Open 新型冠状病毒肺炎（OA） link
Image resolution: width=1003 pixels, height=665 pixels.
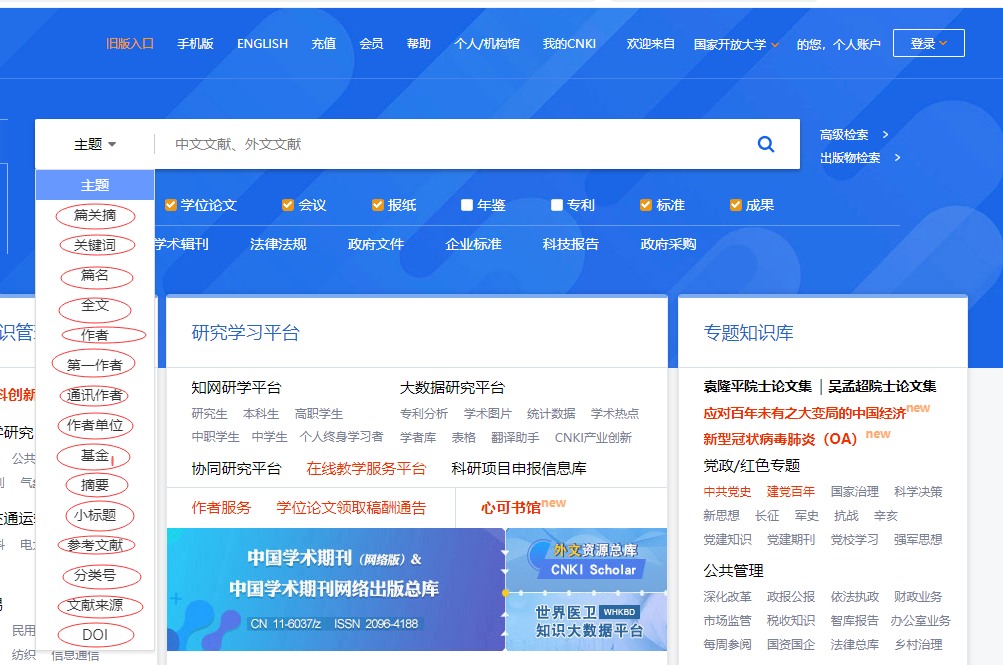point(780,439)
